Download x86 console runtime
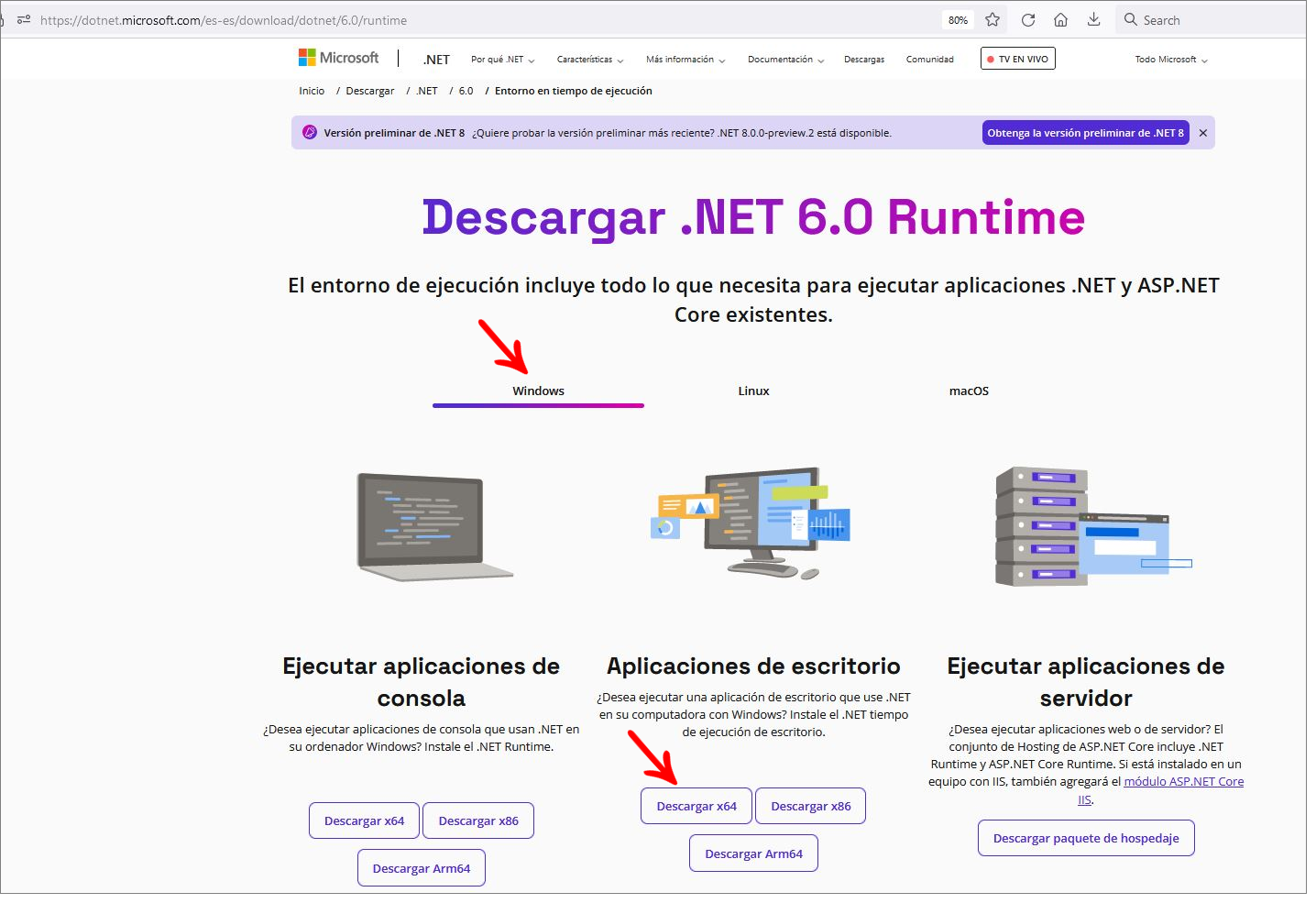 (x=478, y=820)
